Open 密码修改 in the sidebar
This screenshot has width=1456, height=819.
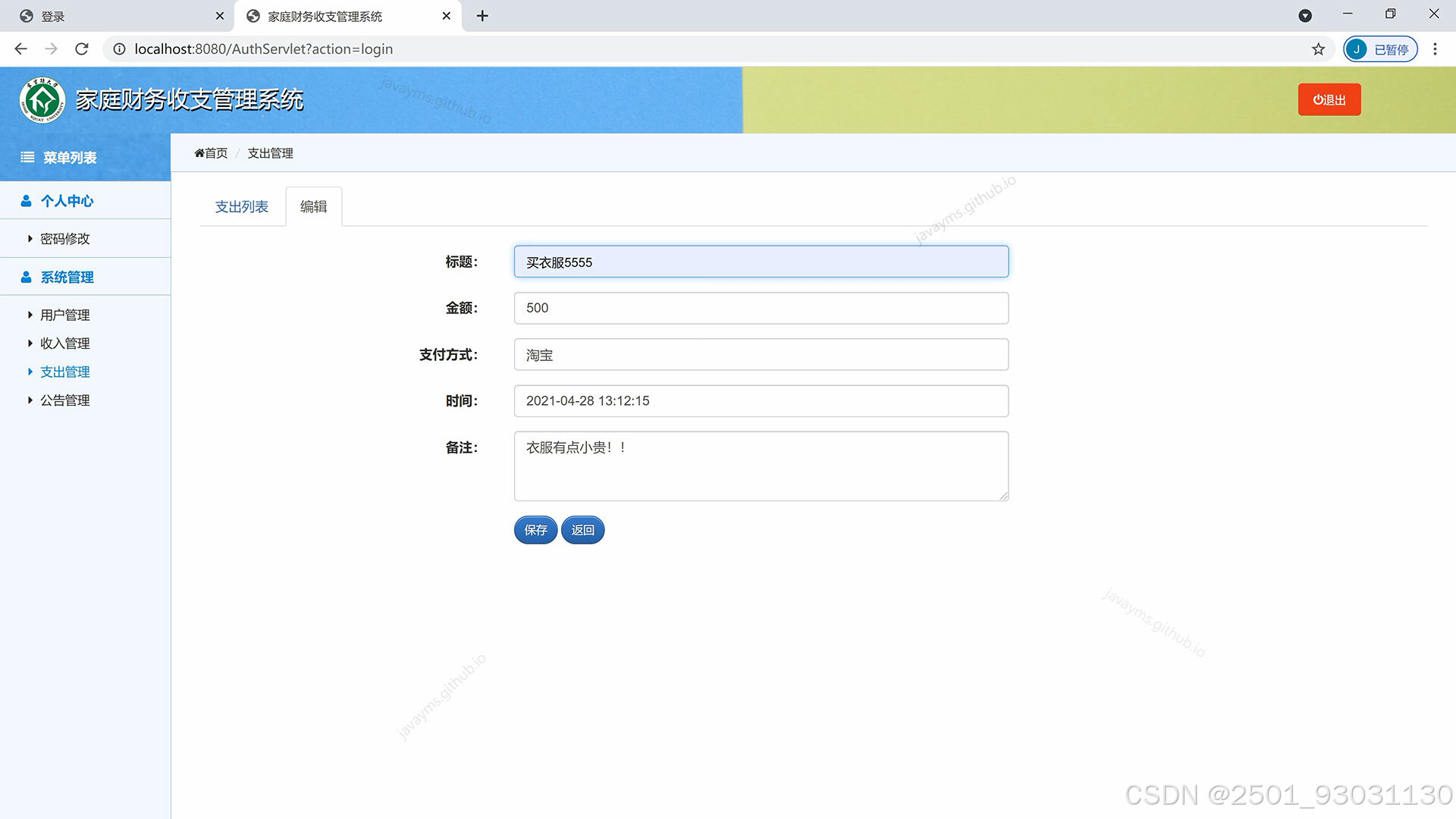(65, 239)
